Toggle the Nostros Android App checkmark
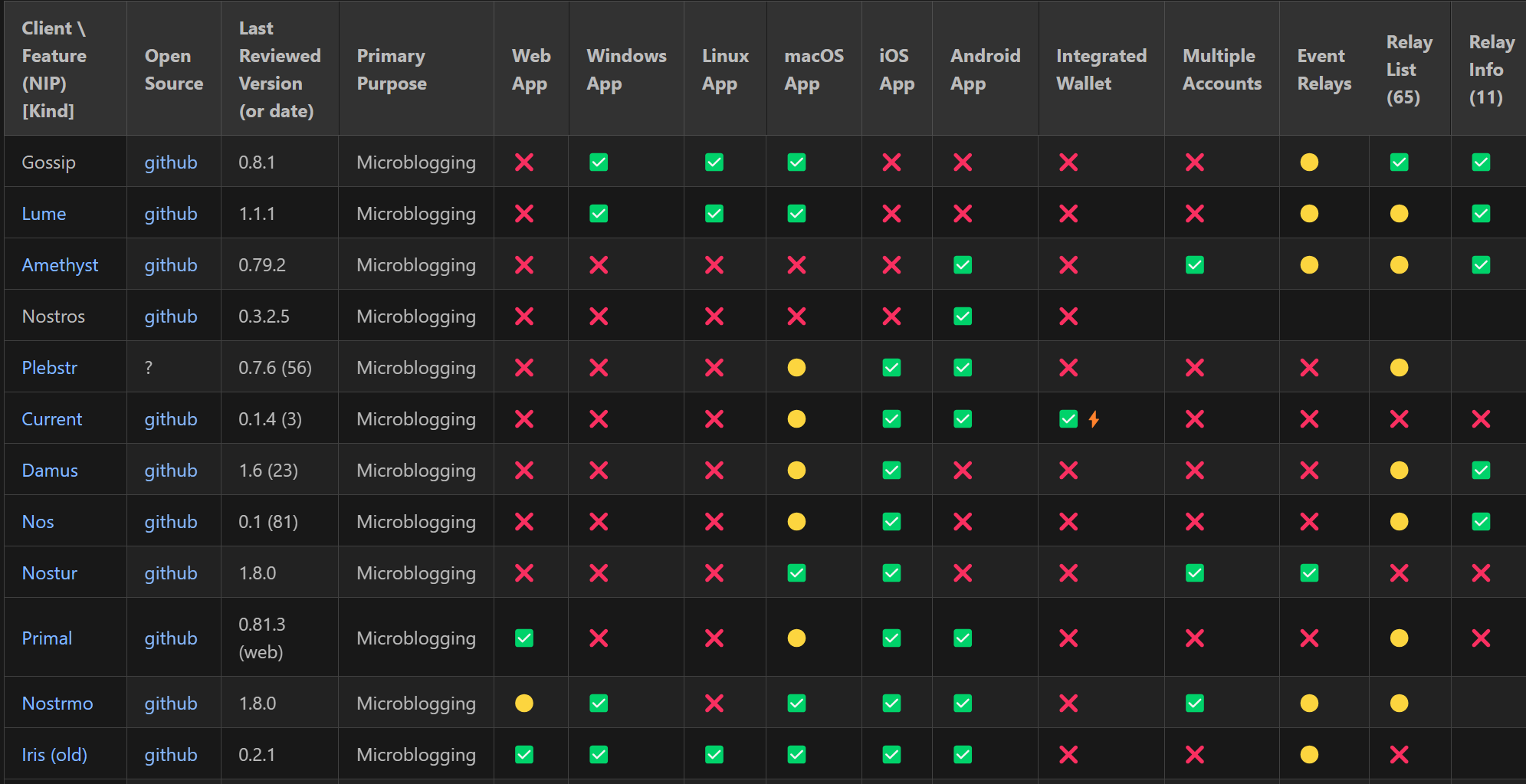 coord(963,316)
